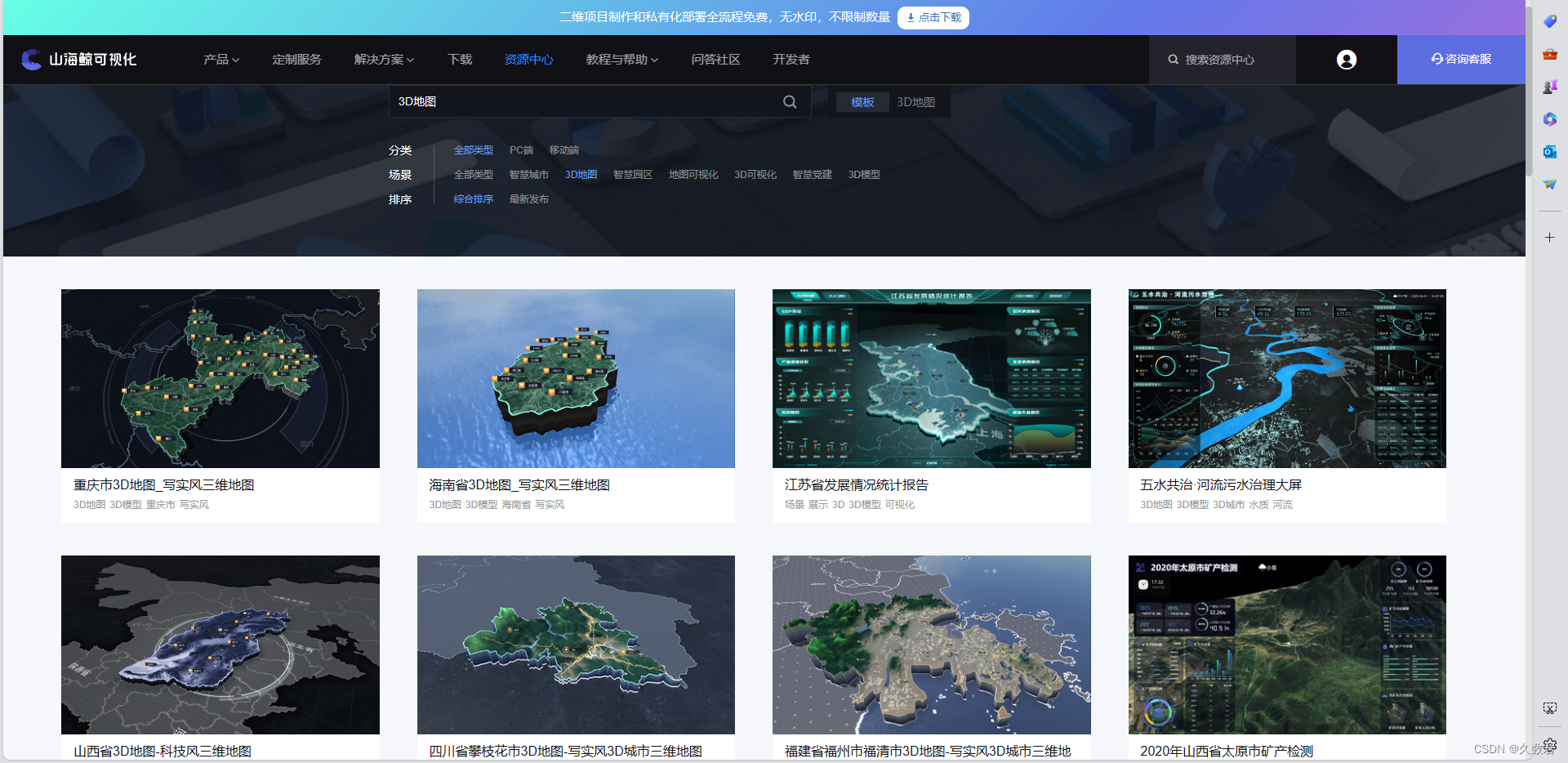This screenshot has width=1568, height=763.
Task: Filter category by 移动端
Action: (x=564, y=150)
